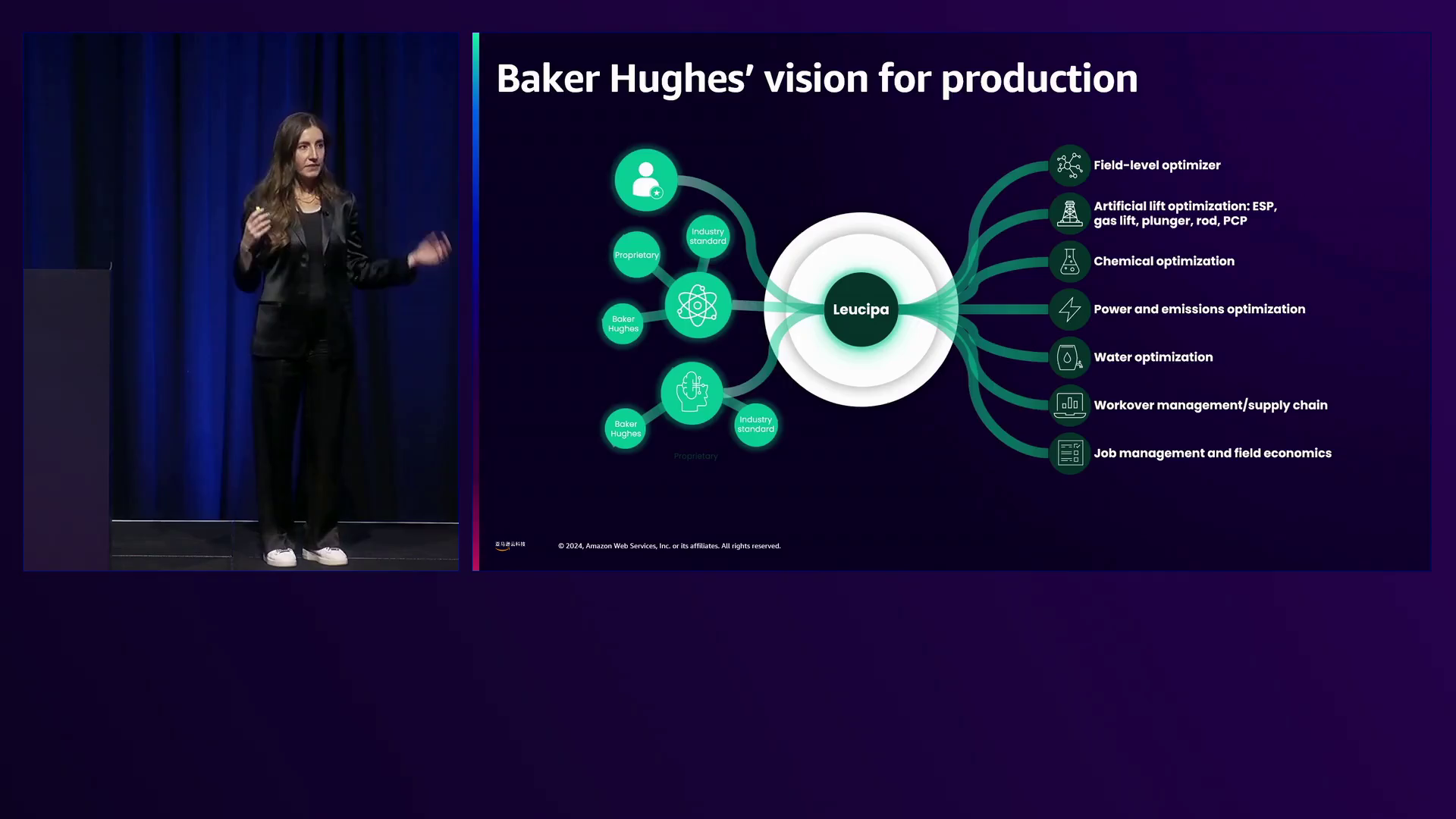Click the Artificial lift oil derrick icon
The height and width of the screenshot is (819, 1456).
coord(1069,213)
